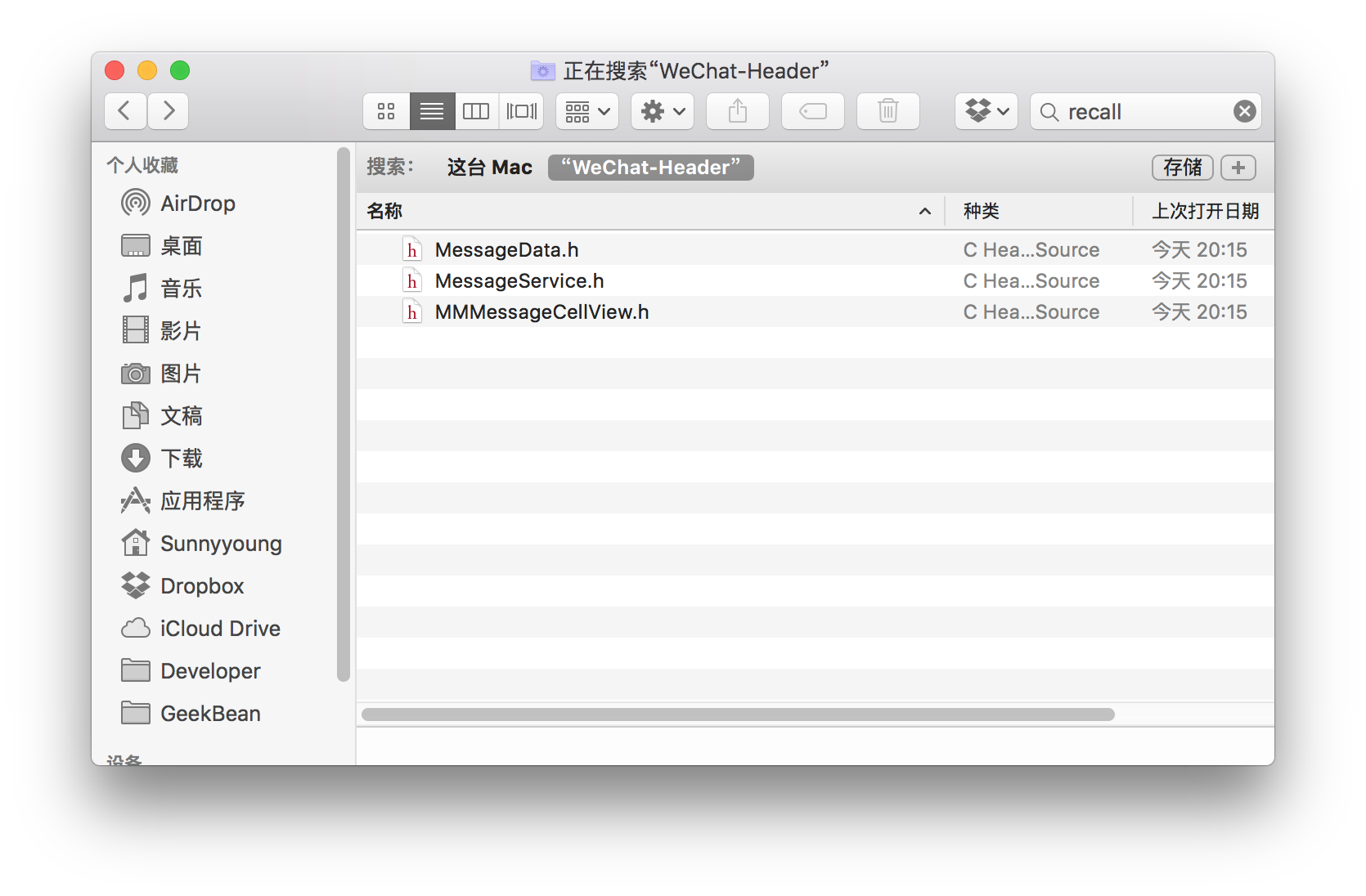Viewport: 1366px width, 896px height.
Task: Switch to icon view mode
Action: [386, 111]
